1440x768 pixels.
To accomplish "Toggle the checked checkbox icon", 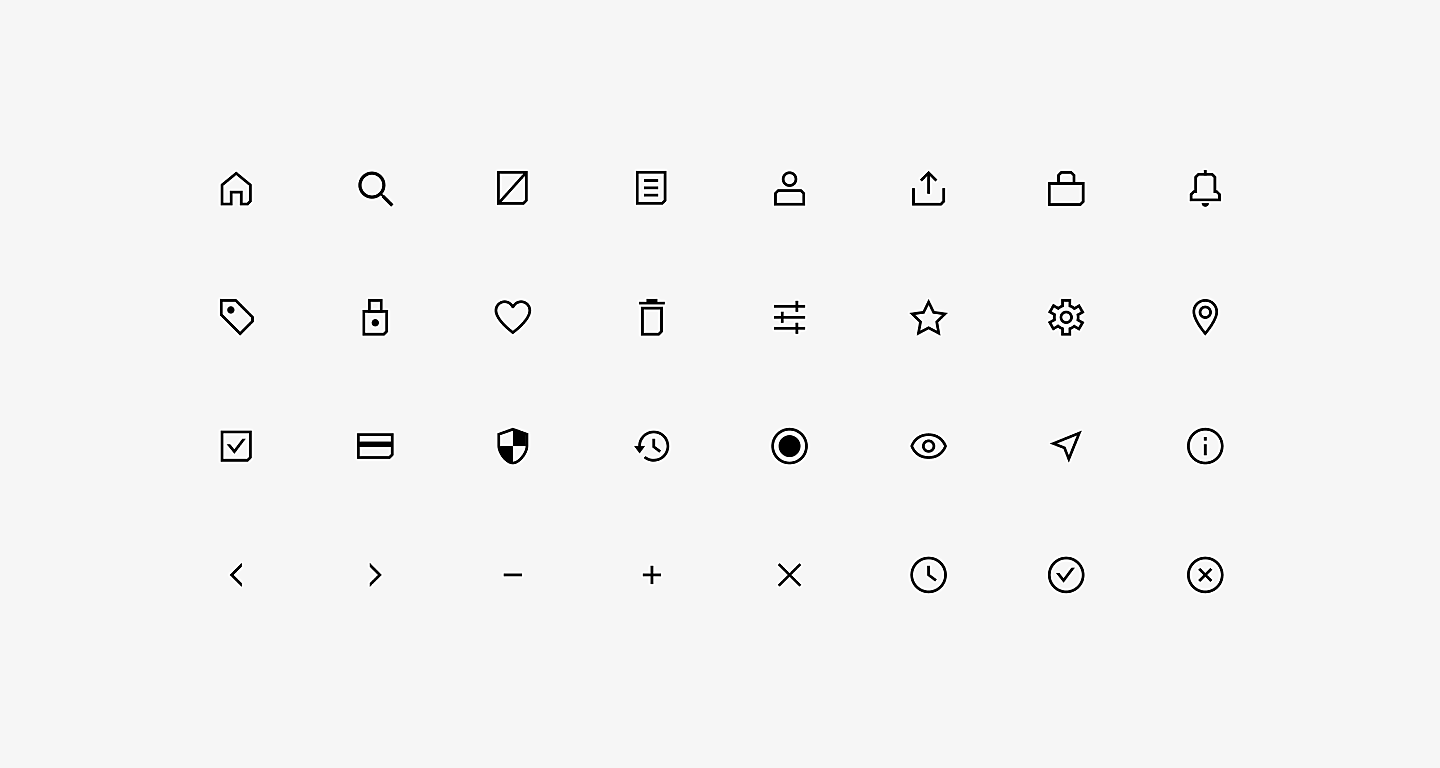I will [236, 446].
